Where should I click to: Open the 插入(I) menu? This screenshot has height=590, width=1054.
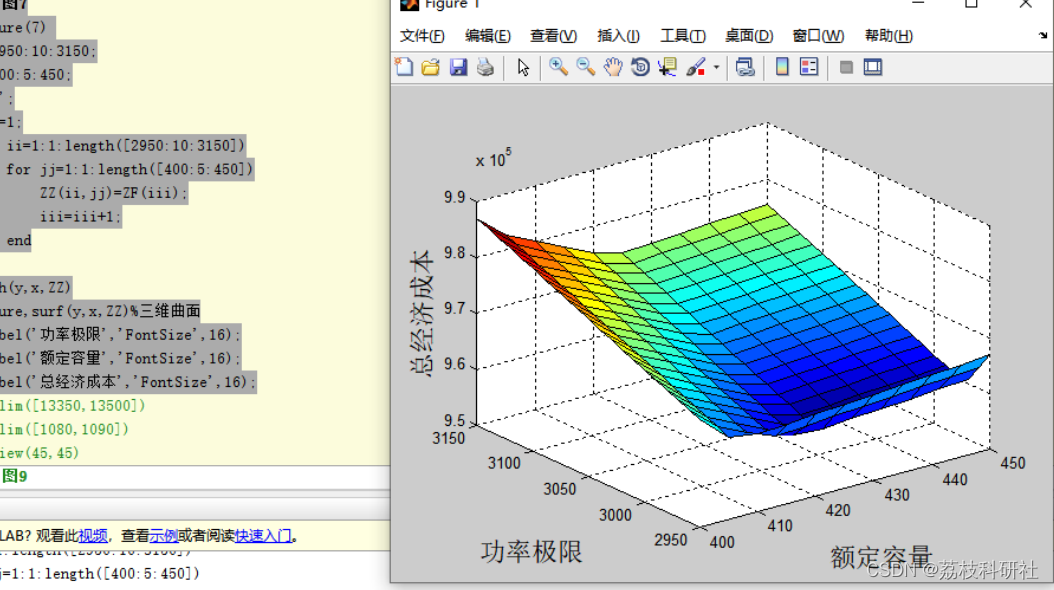[618, 36]
